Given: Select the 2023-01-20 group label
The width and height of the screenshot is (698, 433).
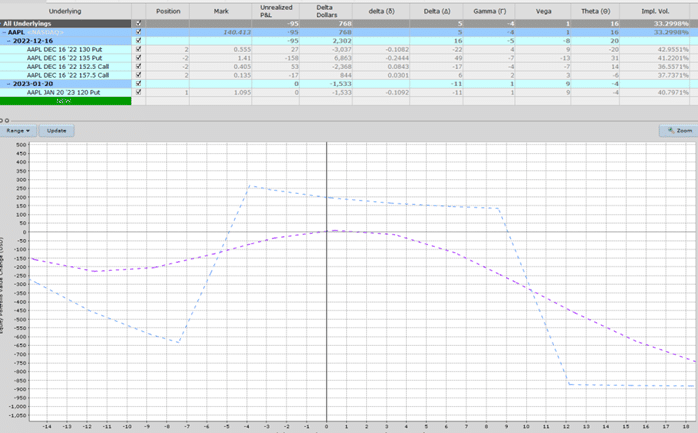Looking at the screenshot, I should [x=33, y=84].
